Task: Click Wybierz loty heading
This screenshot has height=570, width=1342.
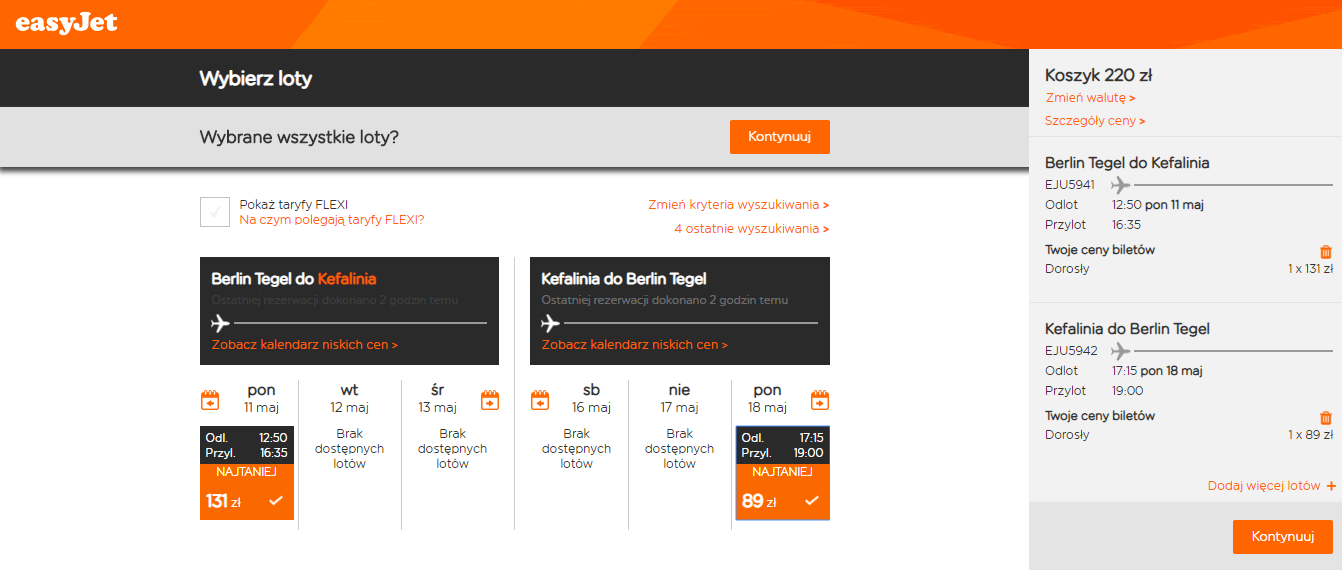Action: click(256, 79)
